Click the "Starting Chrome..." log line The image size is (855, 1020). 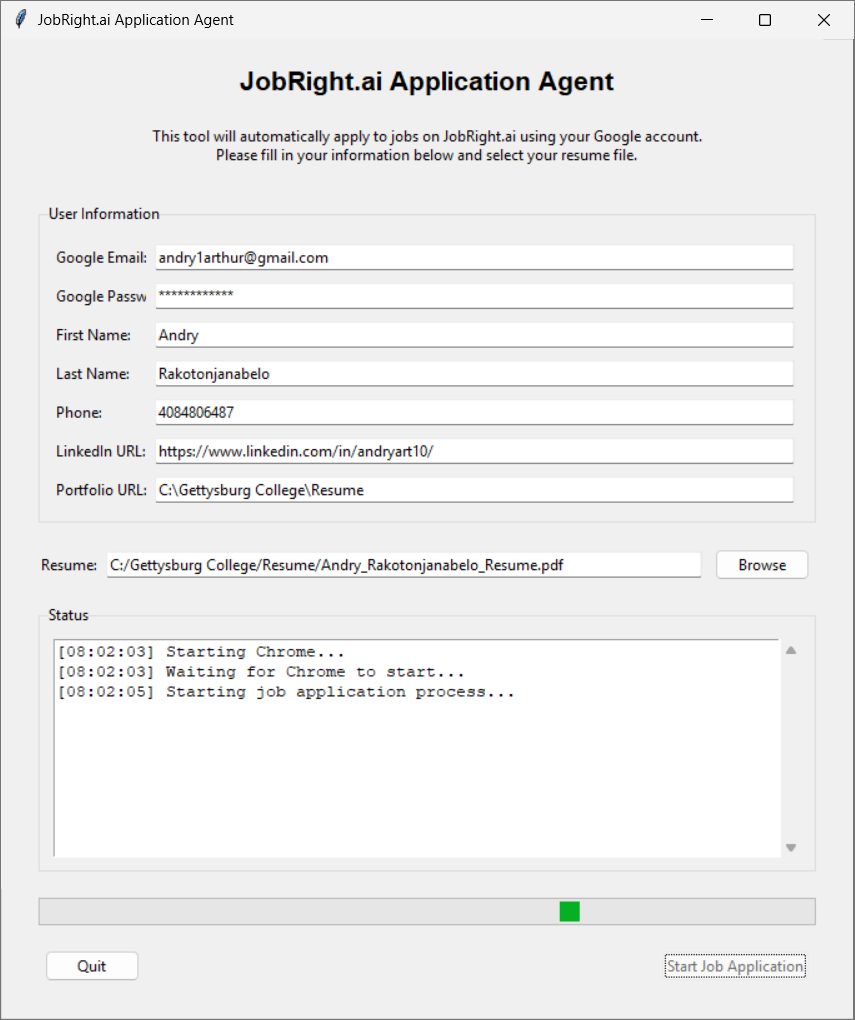(x=202, y=652)
